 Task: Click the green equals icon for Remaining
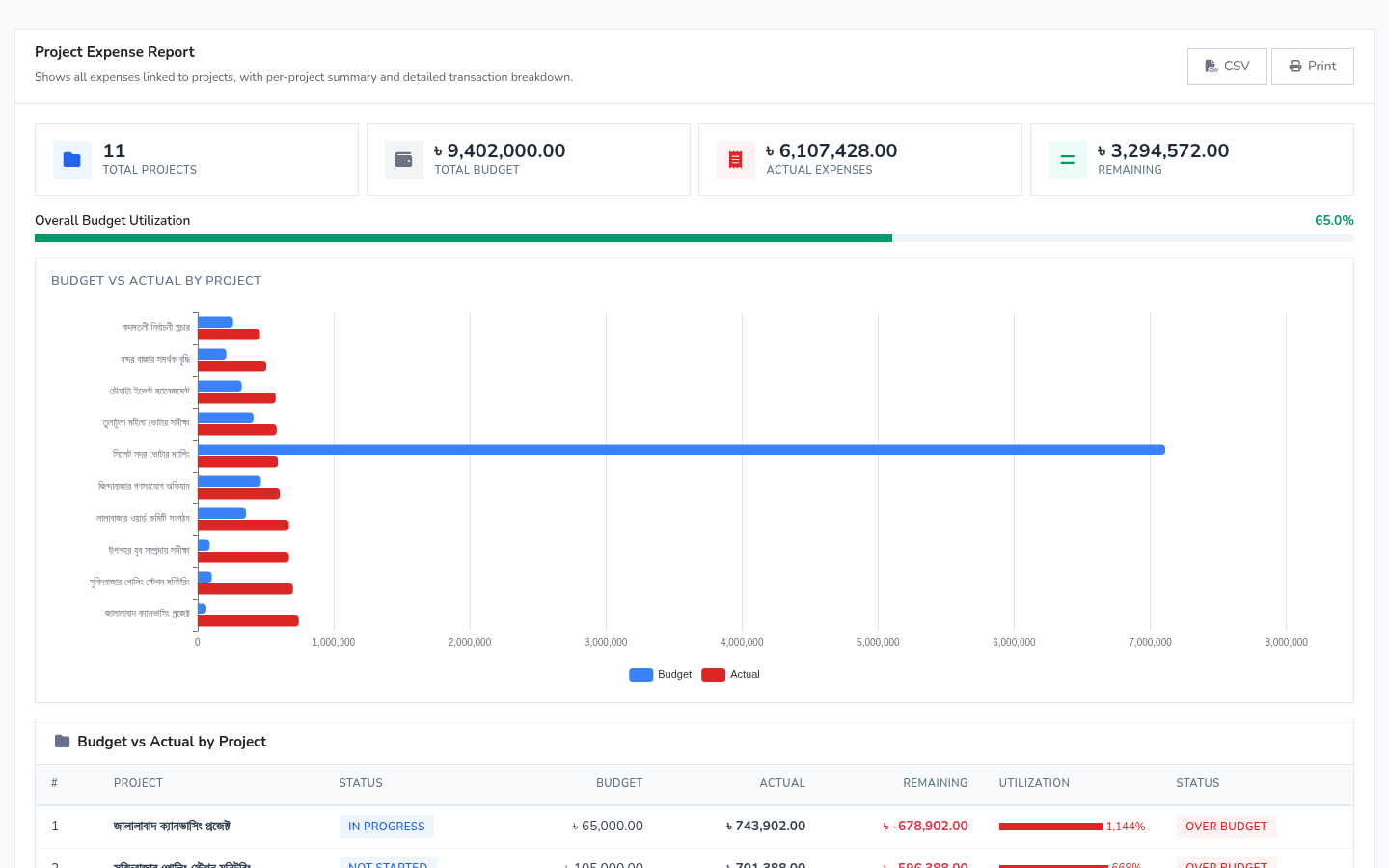click(1068, 160)
